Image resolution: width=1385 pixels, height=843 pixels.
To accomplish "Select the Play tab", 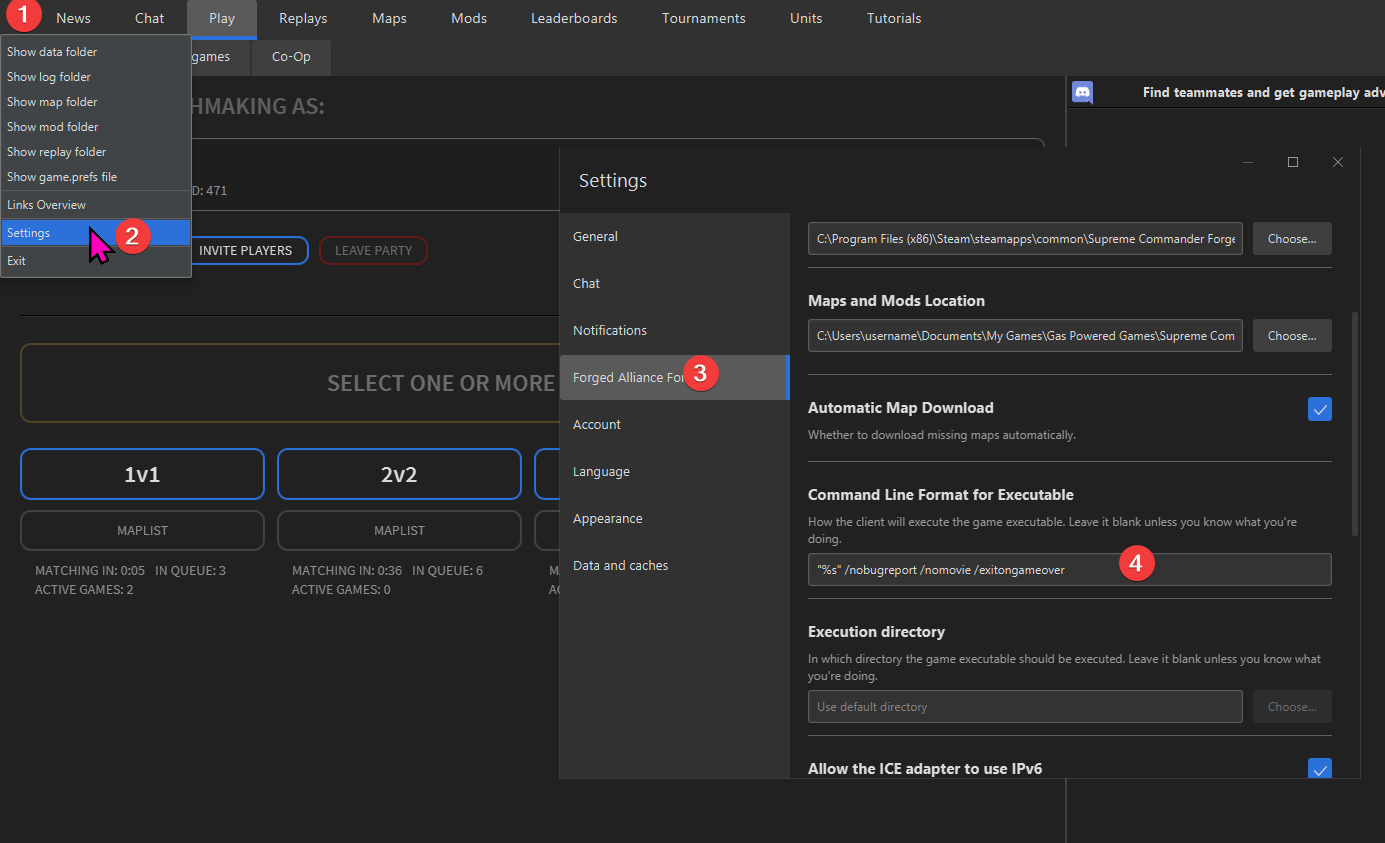I will tap(222, 18).
